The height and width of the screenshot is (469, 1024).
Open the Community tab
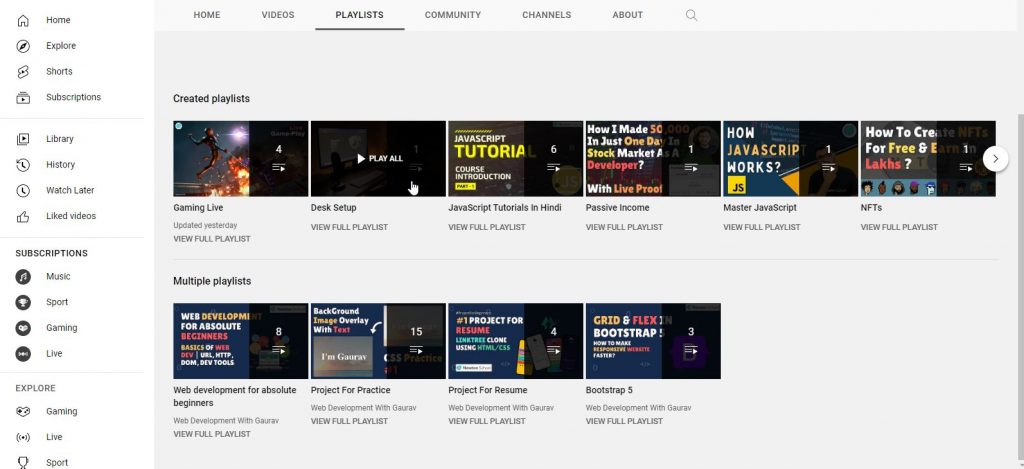(452, 15)
